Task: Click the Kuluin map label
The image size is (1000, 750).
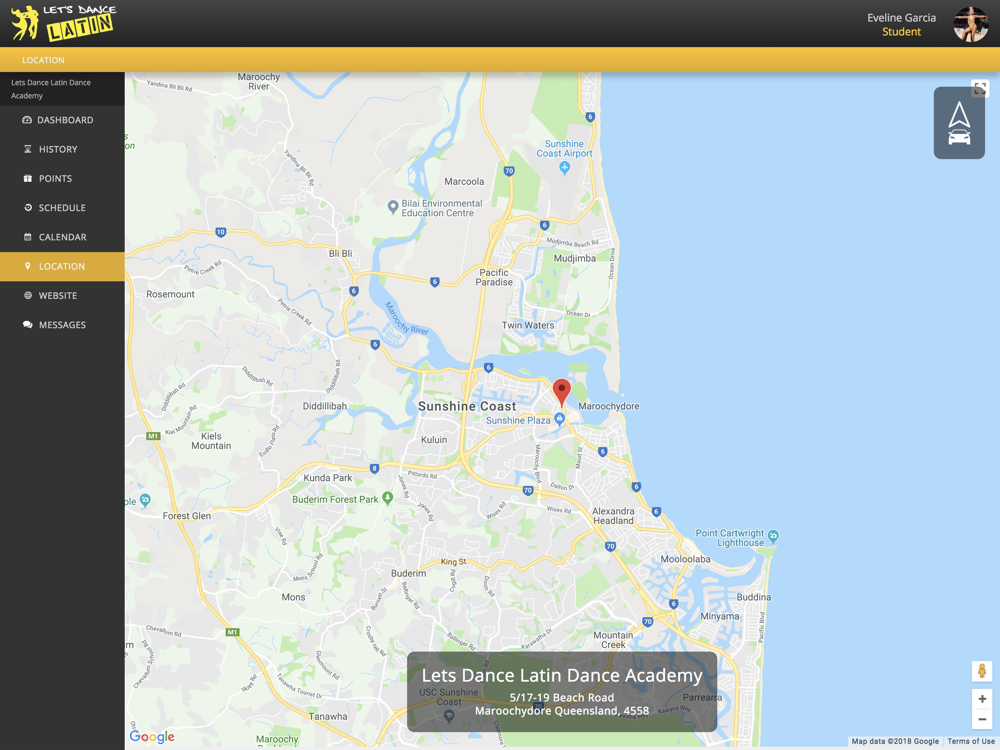Action: 434,440
